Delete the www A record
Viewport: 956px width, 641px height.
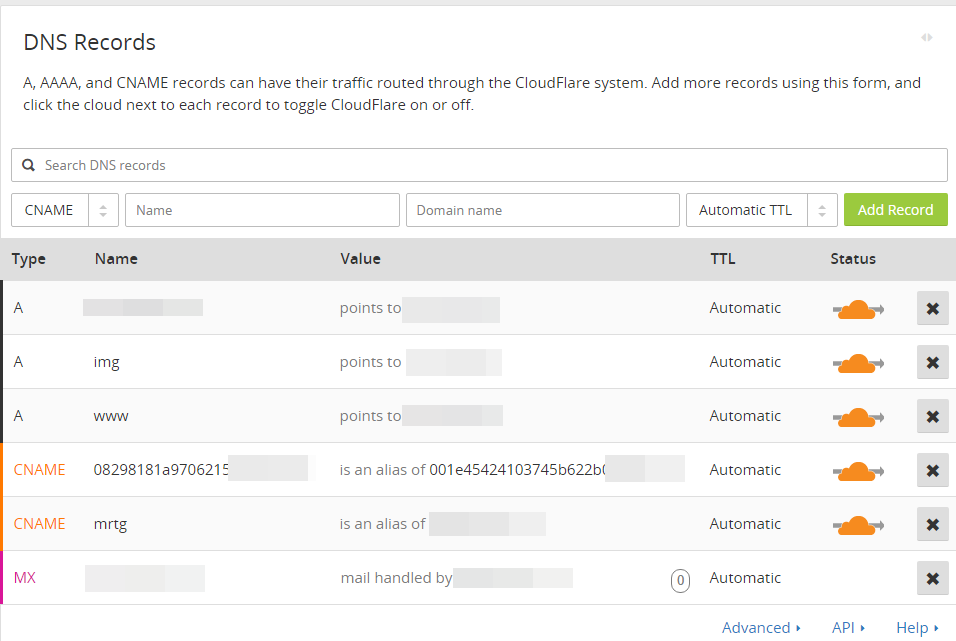tap(932, 416)
